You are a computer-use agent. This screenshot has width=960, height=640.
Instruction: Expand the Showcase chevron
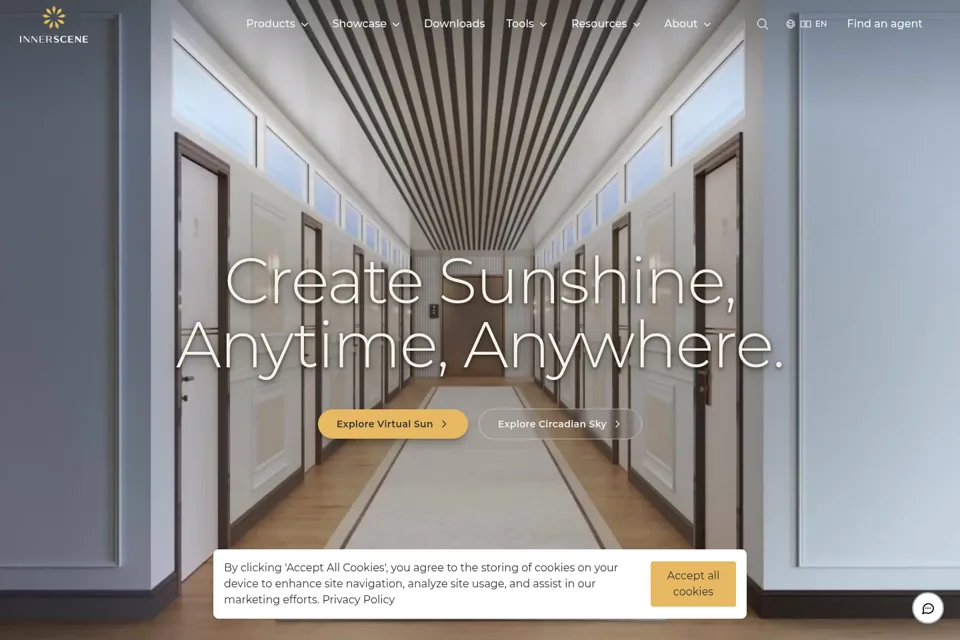click(396, 24)
